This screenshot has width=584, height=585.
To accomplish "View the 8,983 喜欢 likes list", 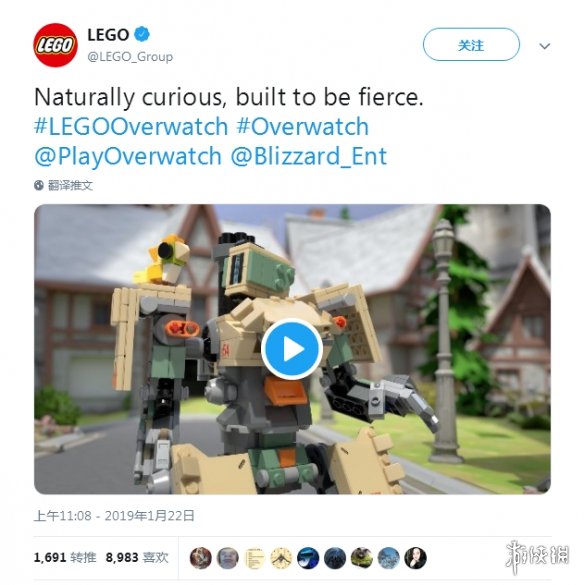I will pos(137,557).
